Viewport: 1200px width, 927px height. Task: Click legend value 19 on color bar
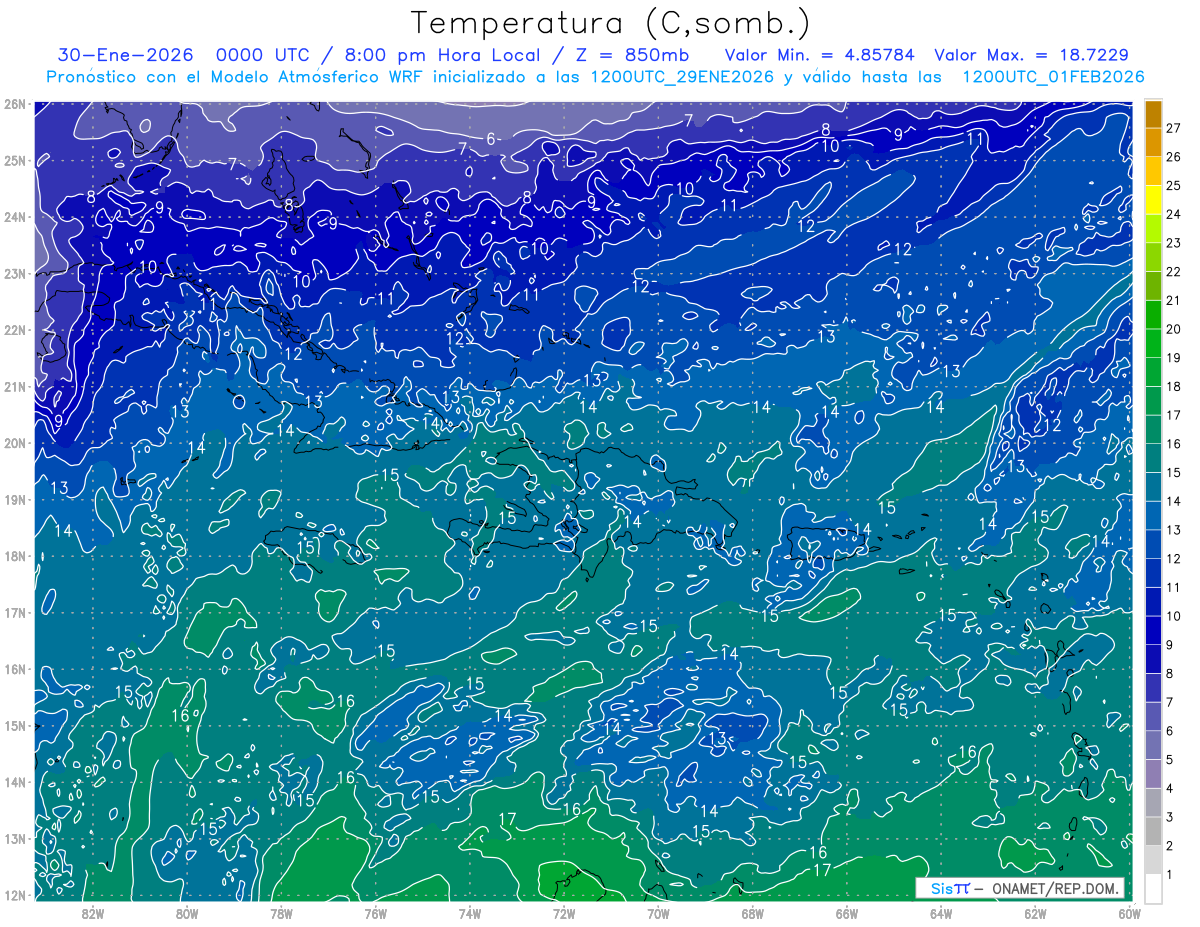[x=1173, y=358]
